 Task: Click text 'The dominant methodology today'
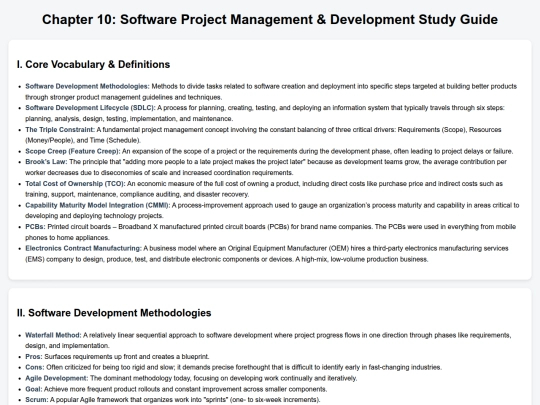[140, 378]
